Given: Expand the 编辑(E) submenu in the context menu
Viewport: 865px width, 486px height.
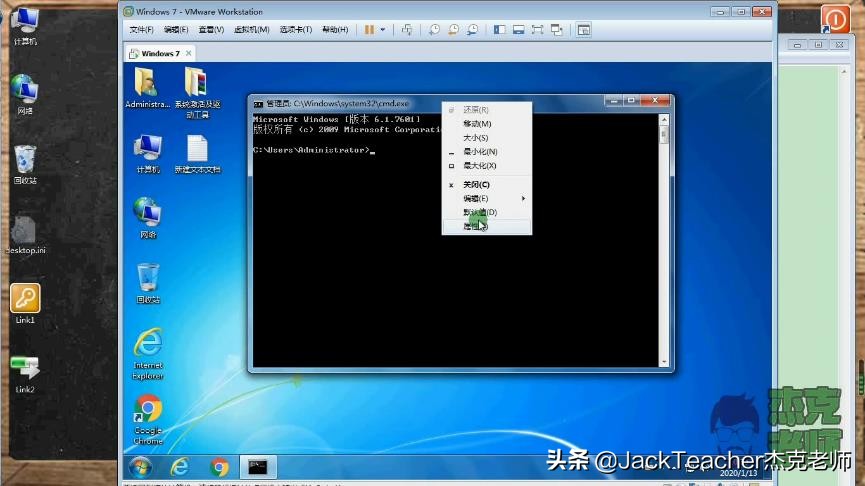Looking at the screenshot, I should 487,198.
